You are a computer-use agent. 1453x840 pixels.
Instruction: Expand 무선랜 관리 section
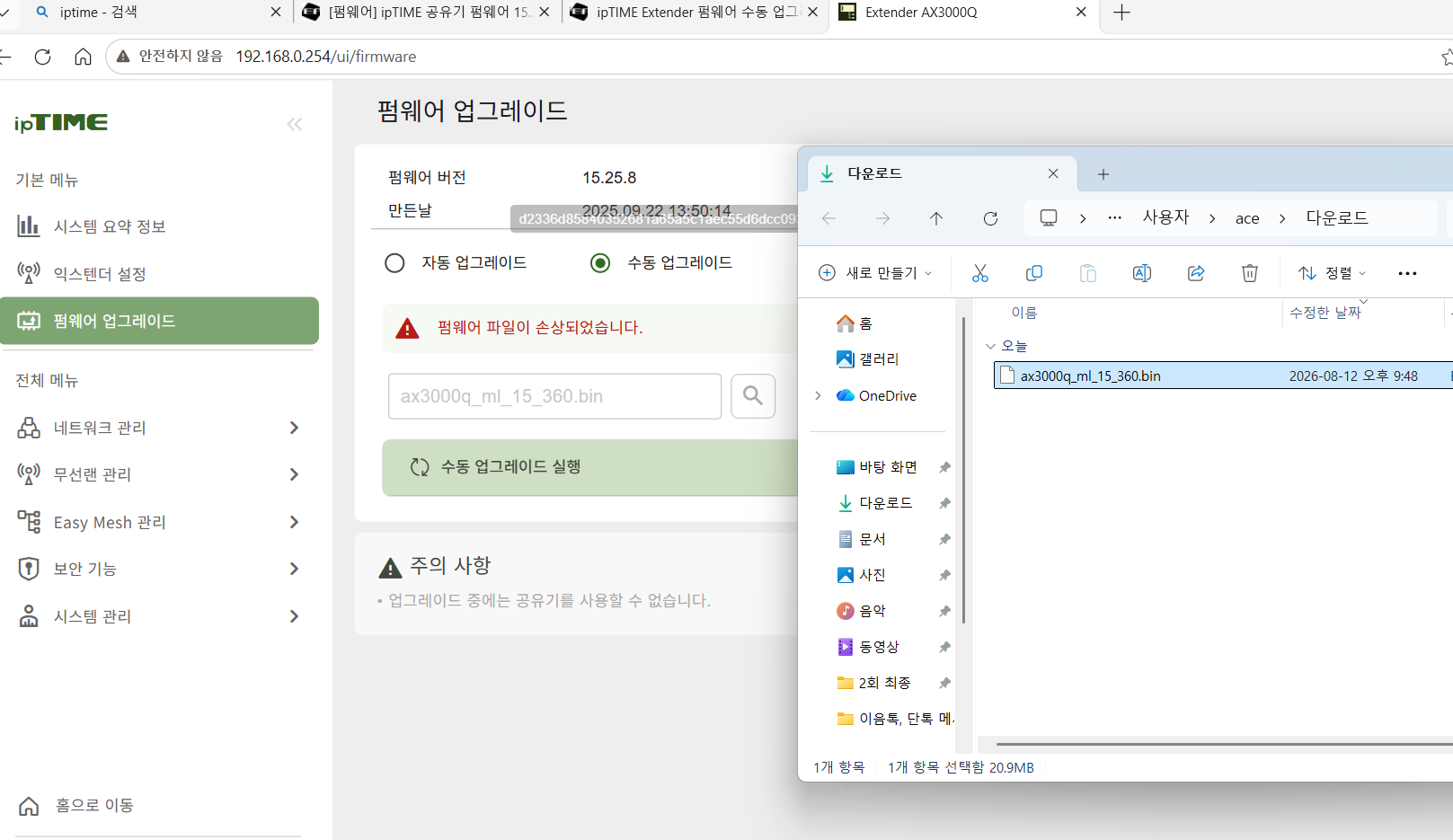tap(159, 474)
